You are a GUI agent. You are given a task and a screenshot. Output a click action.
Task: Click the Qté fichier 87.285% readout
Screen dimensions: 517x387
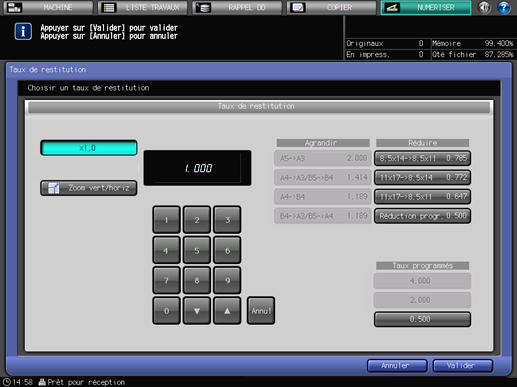(473, 54)
